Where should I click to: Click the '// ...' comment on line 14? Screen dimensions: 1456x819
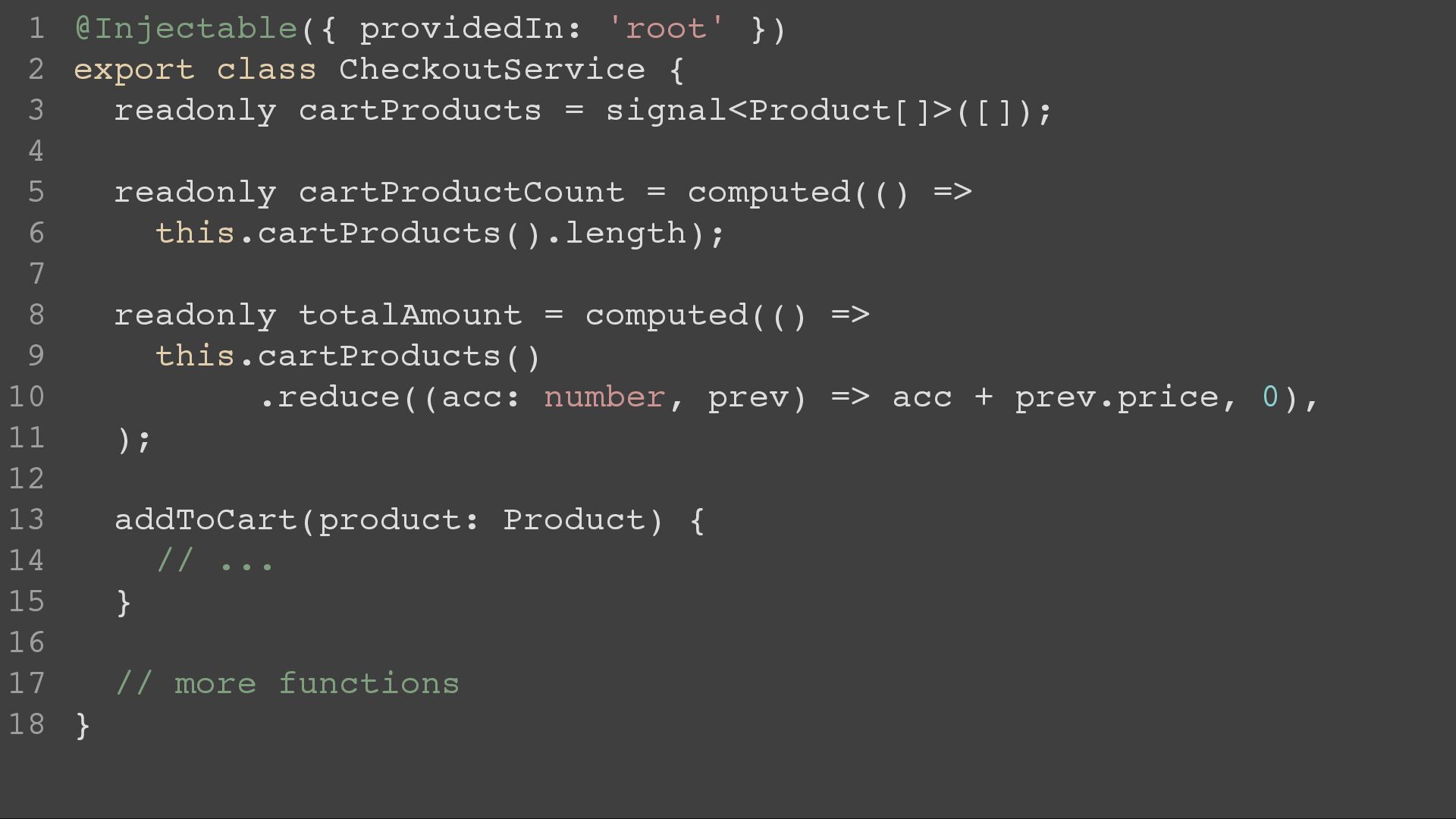click(215, 561)
